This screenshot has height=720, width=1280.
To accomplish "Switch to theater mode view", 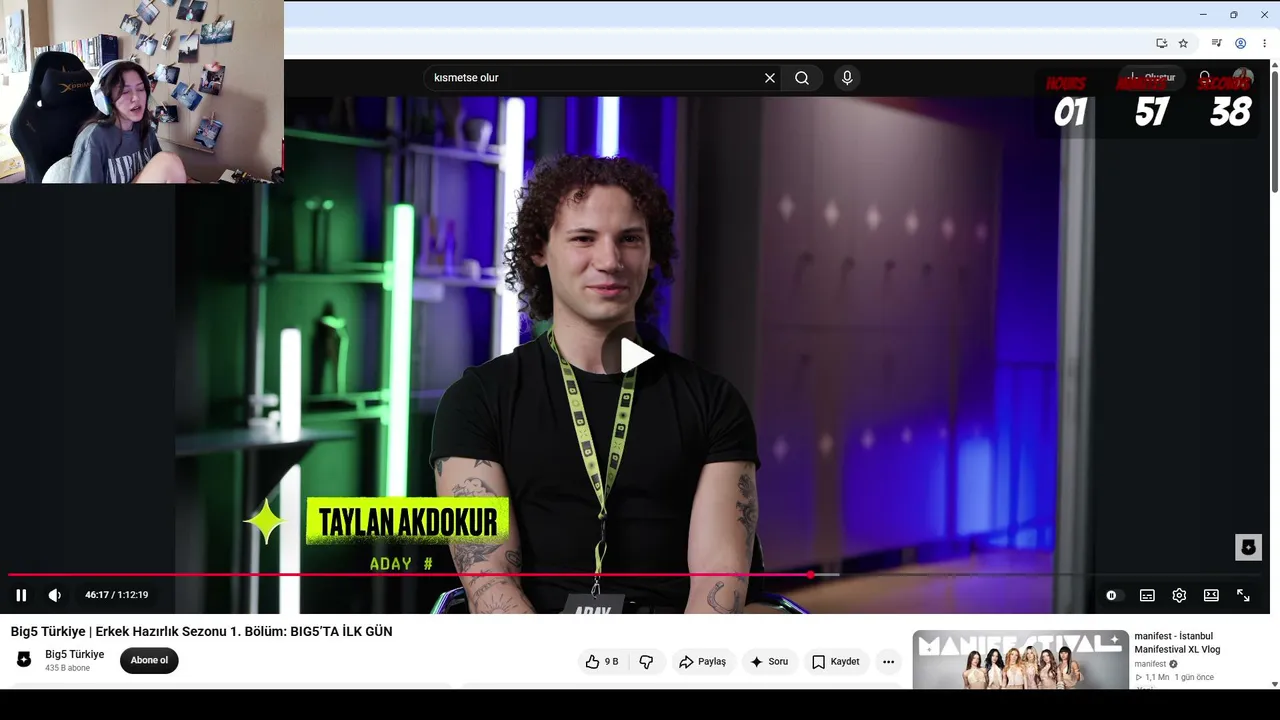I will click(1211, 595).
